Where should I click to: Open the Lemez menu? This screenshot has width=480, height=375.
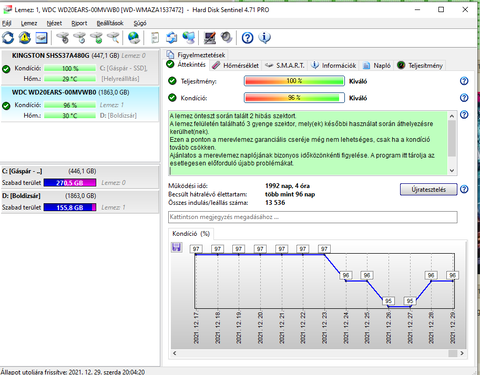[29, 23]
